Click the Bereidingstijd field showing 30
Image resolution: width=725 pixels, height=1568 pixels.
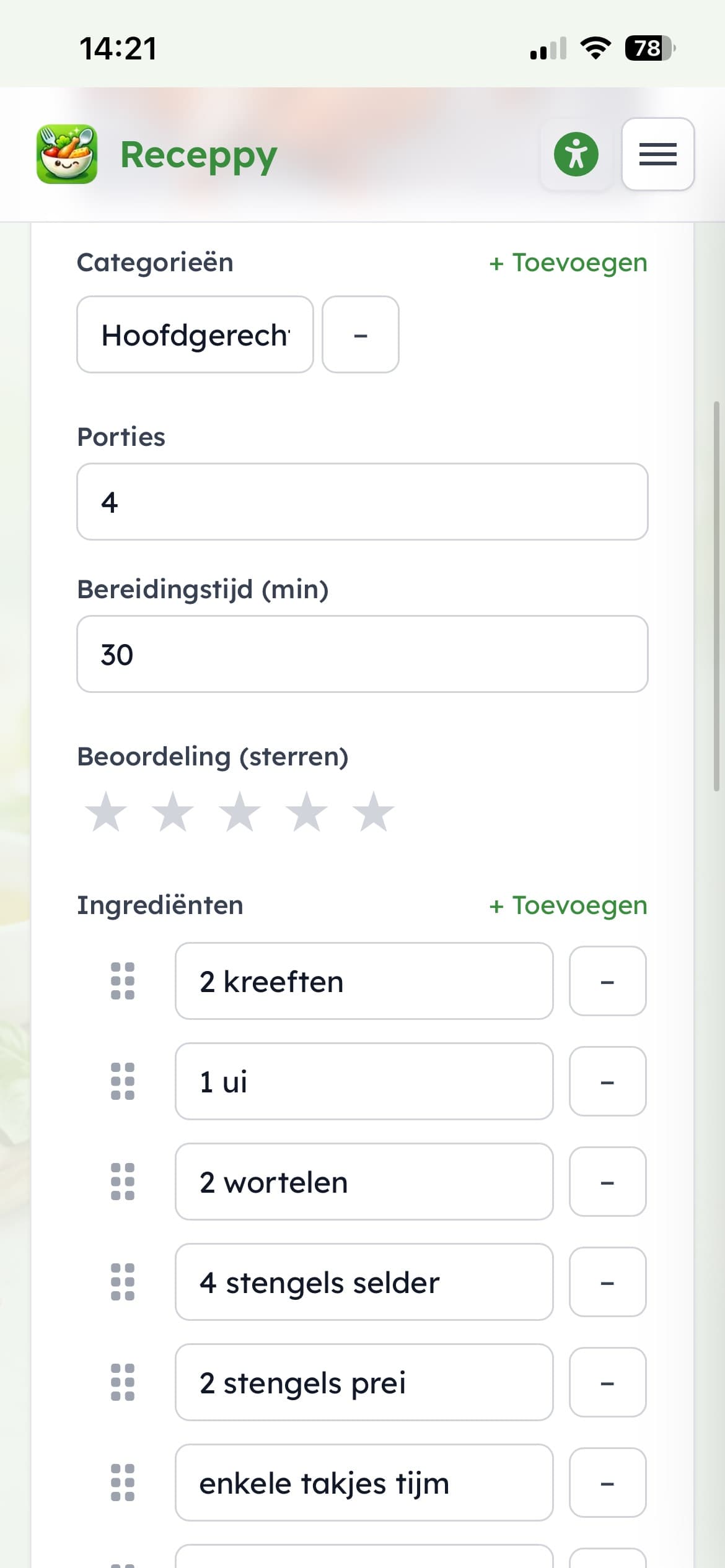point(362,654)
